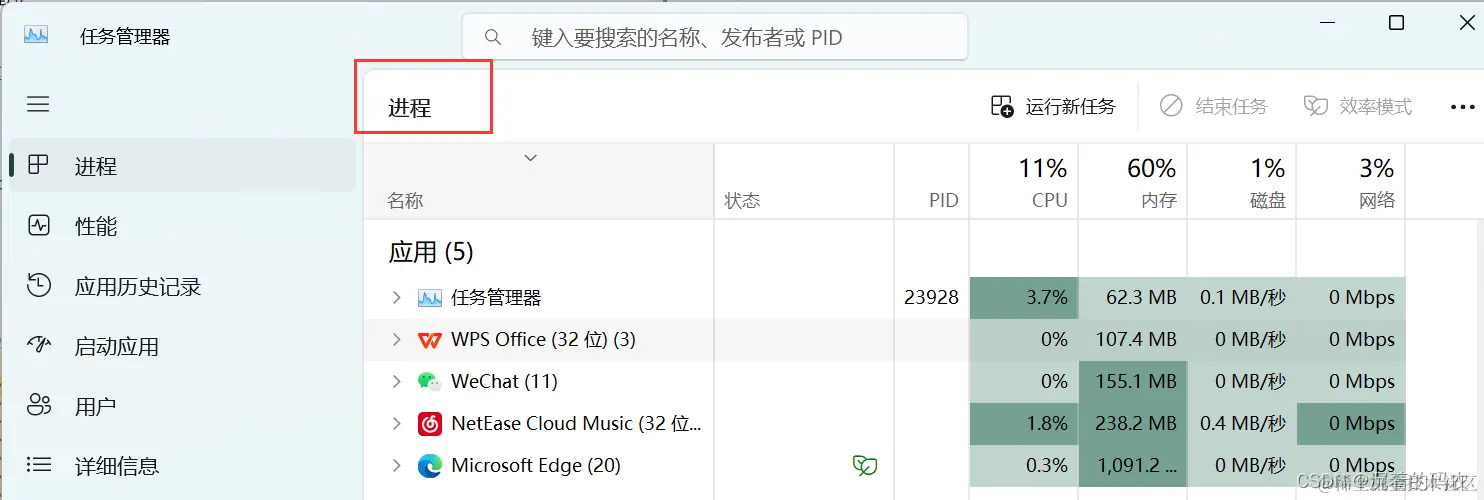1484x500 pixels.
Task: Click the 应用历史记录 clock icon
Action: tap(39, 286)
